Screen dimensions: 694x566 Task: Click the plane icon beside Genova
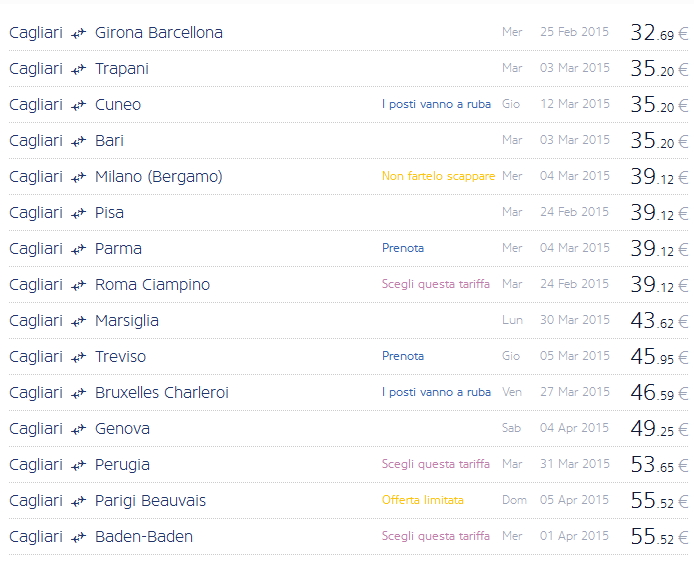pos(79,429)
